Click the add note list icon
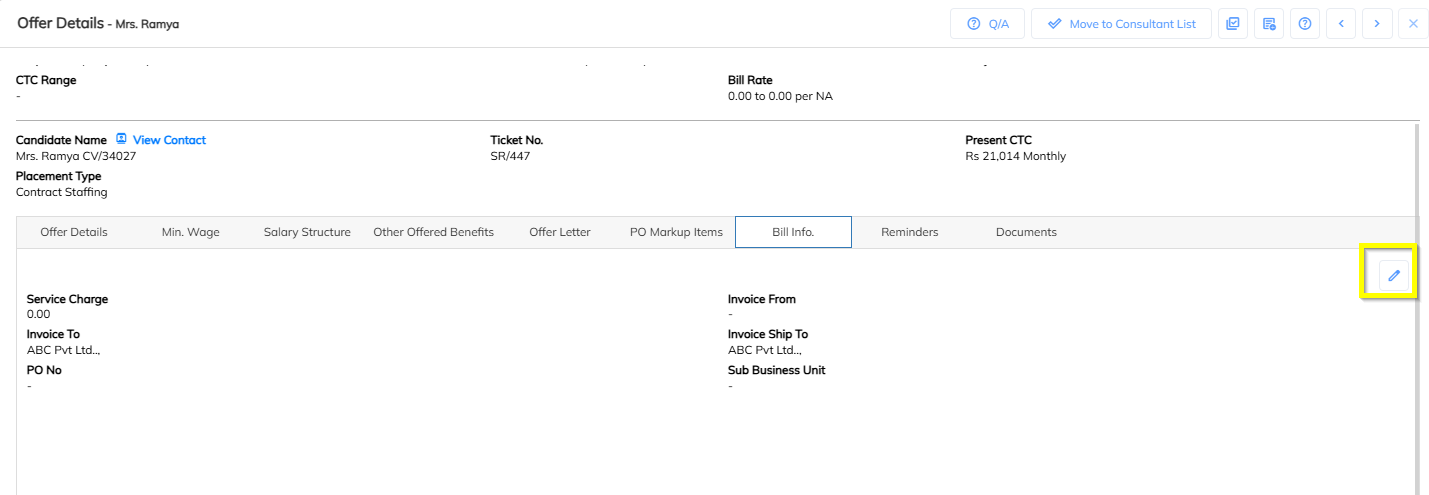Image resolution: width=1429 pixels, height=495 pixels. pos(1269,24)
